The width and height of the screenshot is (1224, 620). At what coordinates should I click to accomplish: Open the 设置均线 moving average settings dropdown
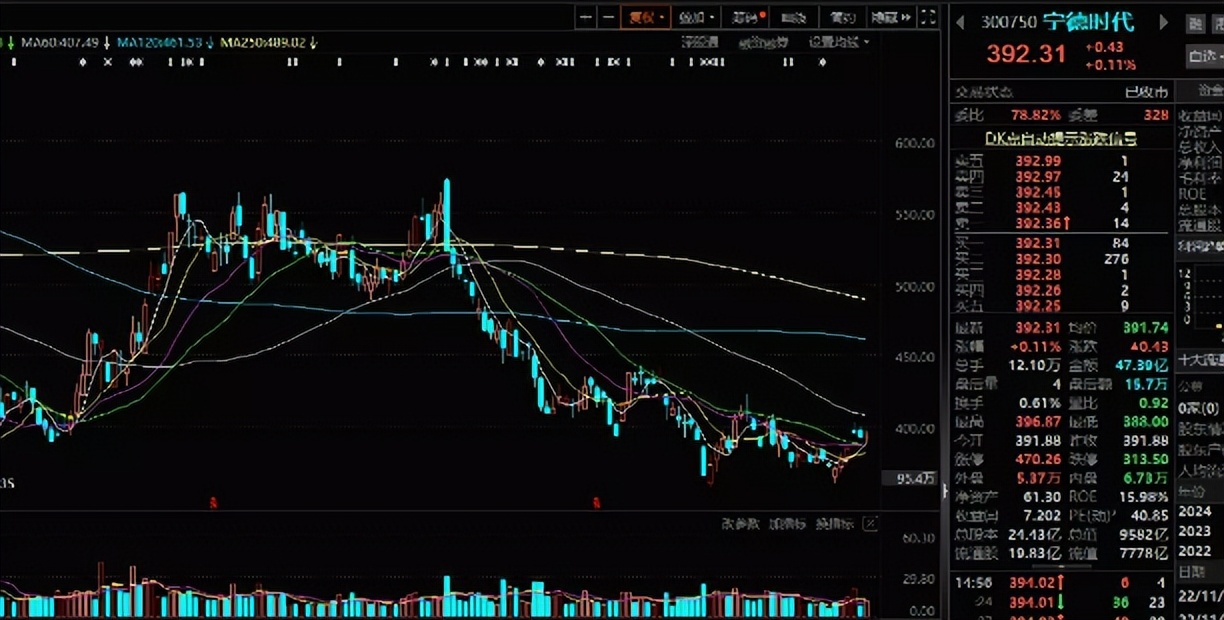[x=838, y=42]
